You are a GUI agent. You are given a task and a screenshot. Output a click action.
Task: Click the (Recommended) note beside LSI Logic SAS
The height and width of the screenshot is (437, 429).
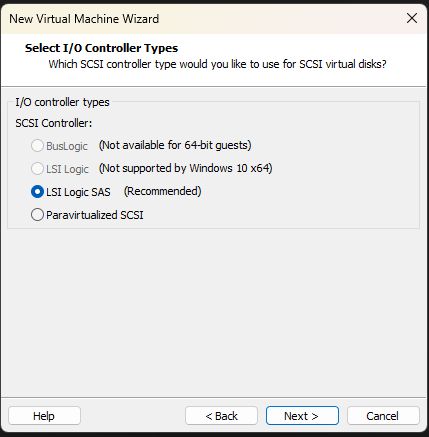pyautogui.click(x=163, y=191)
